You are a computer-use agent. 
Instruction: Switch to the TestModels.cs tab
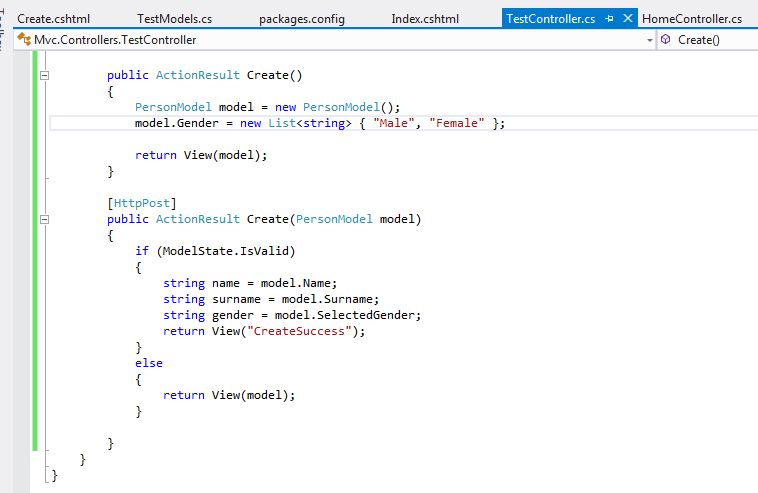coord(174,19)
